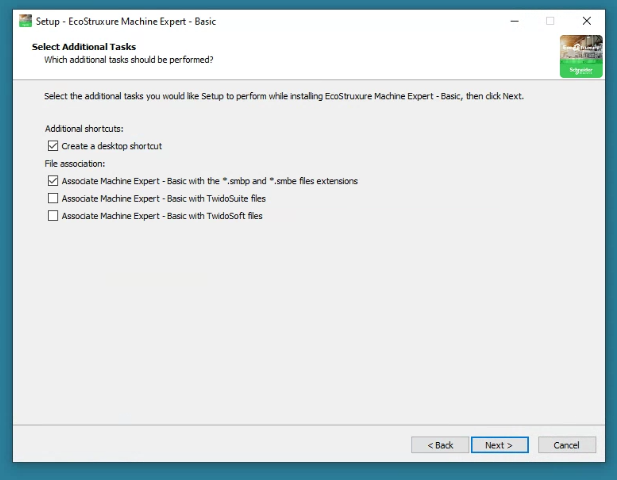Click the setup icon in title bar
This screenshot has height=480, width=617.
tap(26, 21)
